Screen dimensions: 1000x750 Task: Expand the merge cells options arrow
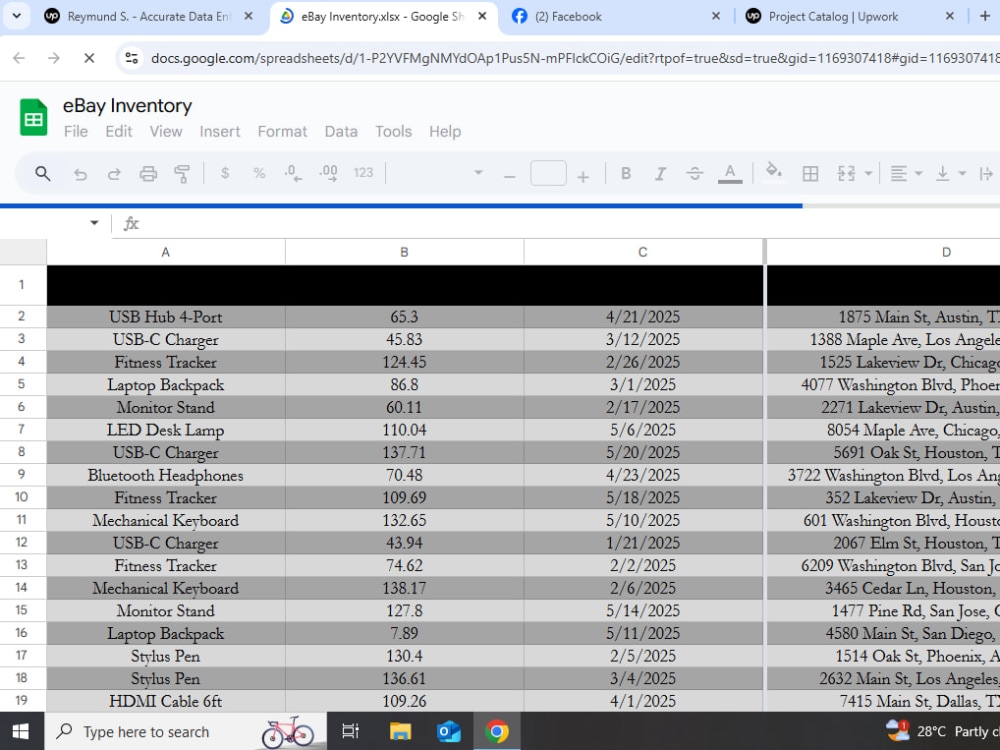pos(868,173)
